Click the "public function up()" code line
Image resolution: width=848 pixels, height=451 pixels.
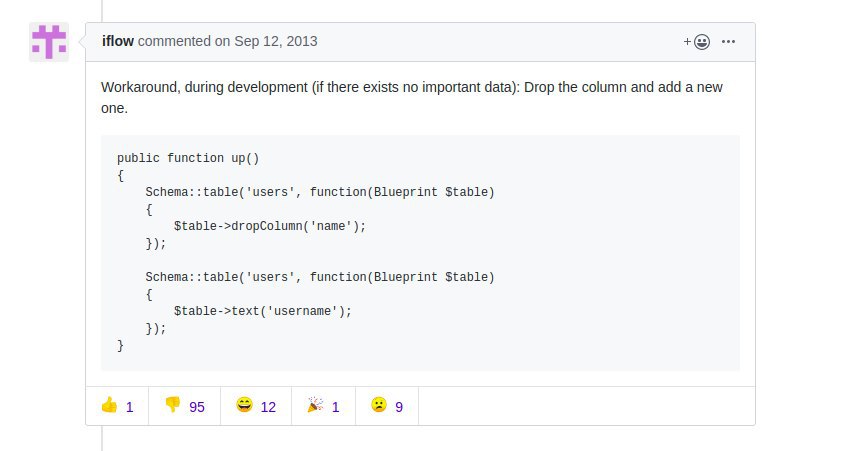click(x=188, y=158)
